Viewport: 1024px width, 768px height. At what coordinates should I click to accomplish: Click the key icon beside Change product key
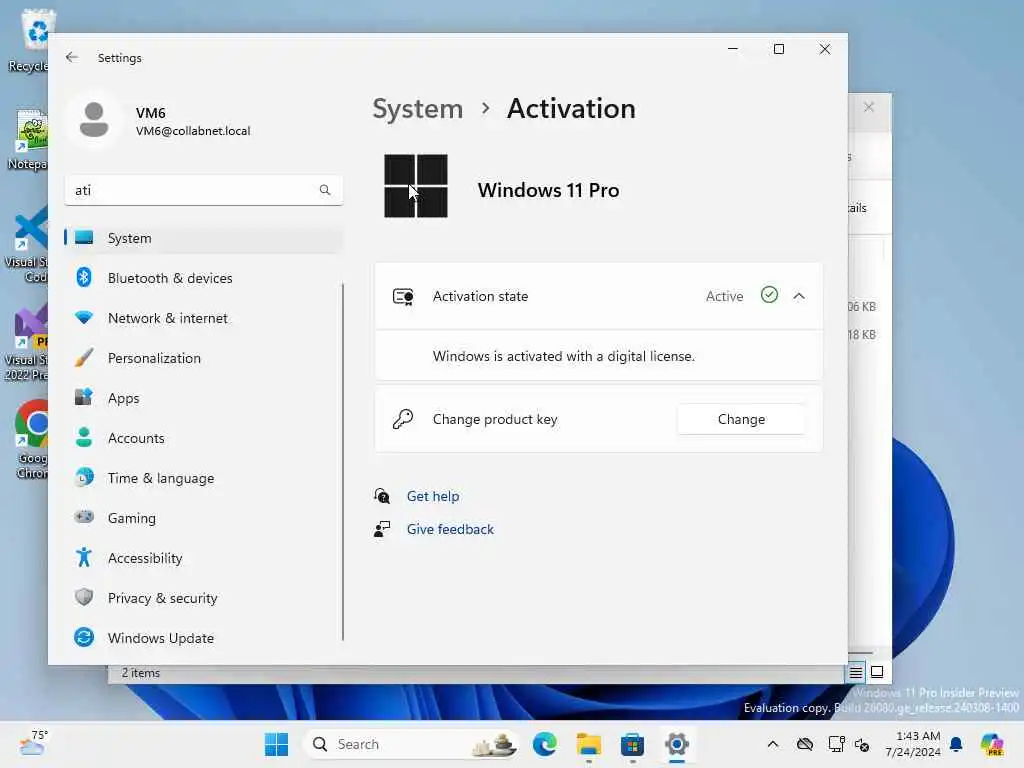pyautogui.click(x=403, y=419)
